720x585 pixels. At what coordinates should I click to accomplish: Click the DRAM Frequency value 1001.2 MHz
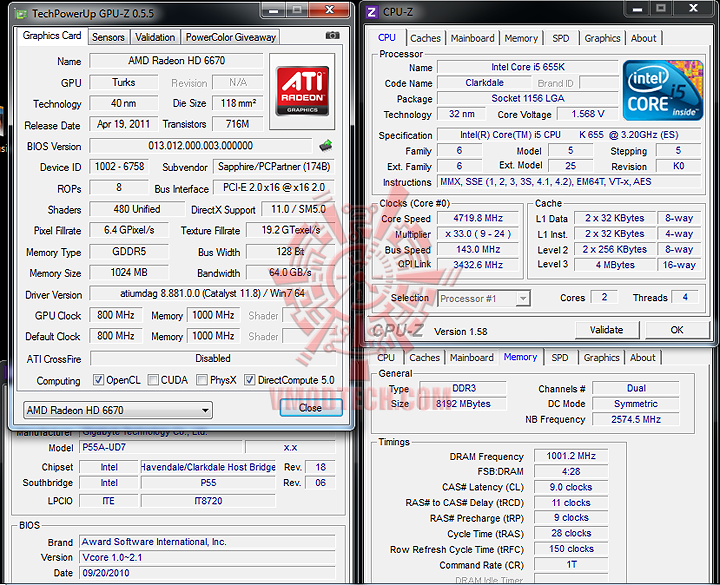click(571, 456)
